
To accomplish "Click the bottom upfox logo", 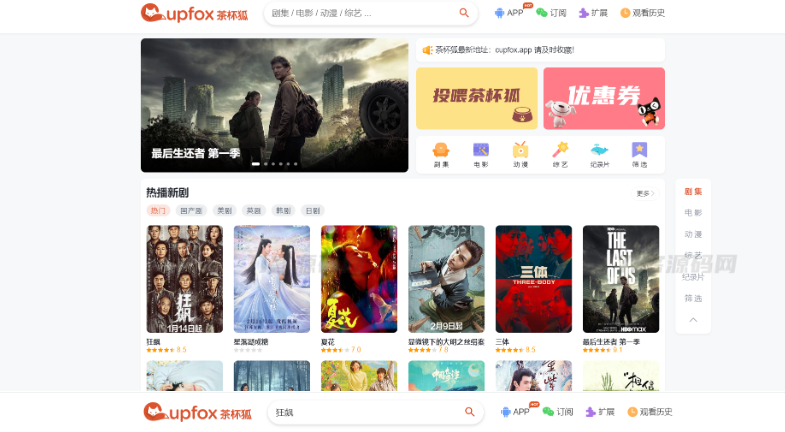I will 197,412.
